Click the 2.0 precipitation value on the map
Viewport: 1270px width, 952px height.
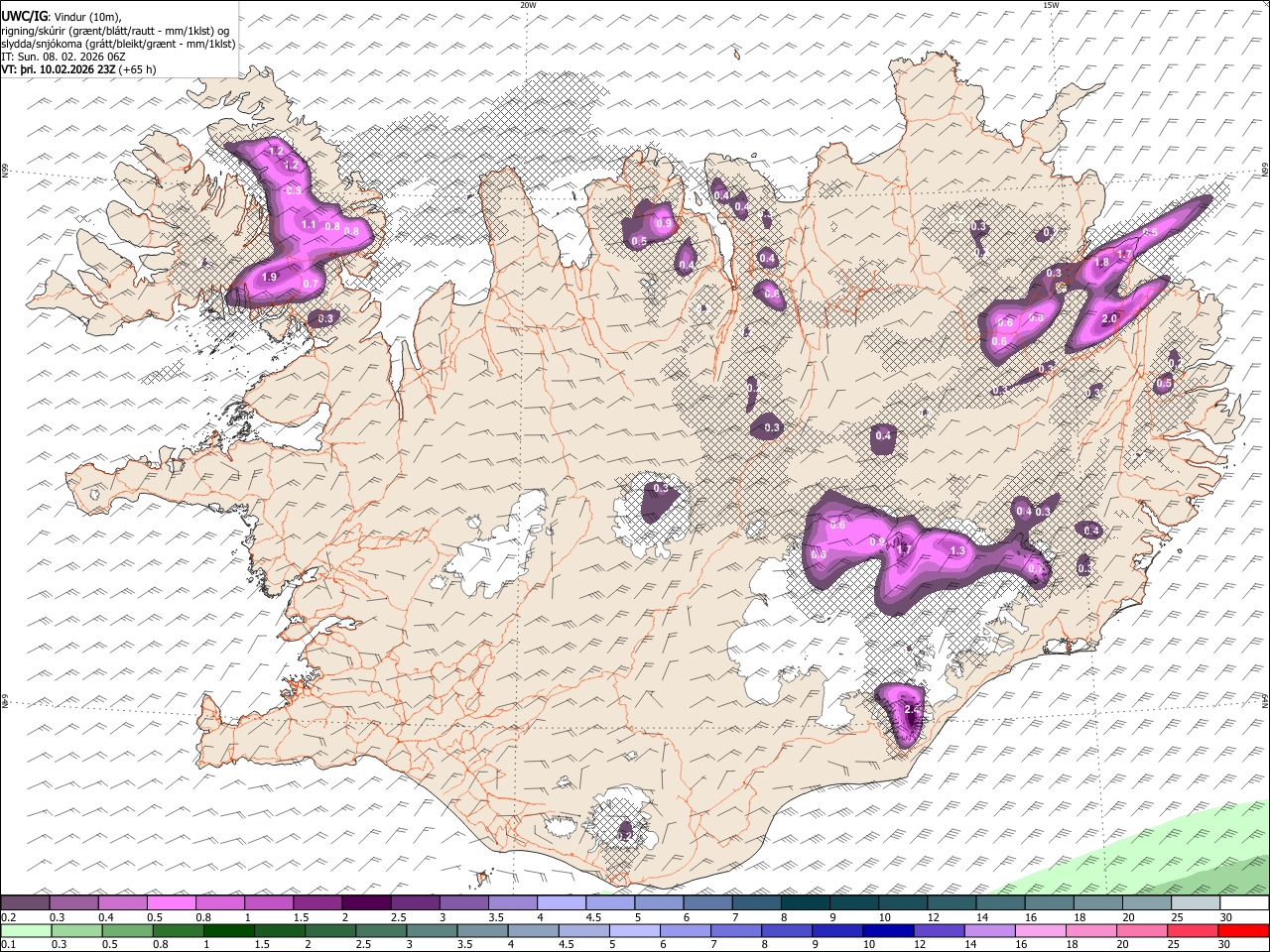pyautogui.click(x=1110, y=319)
